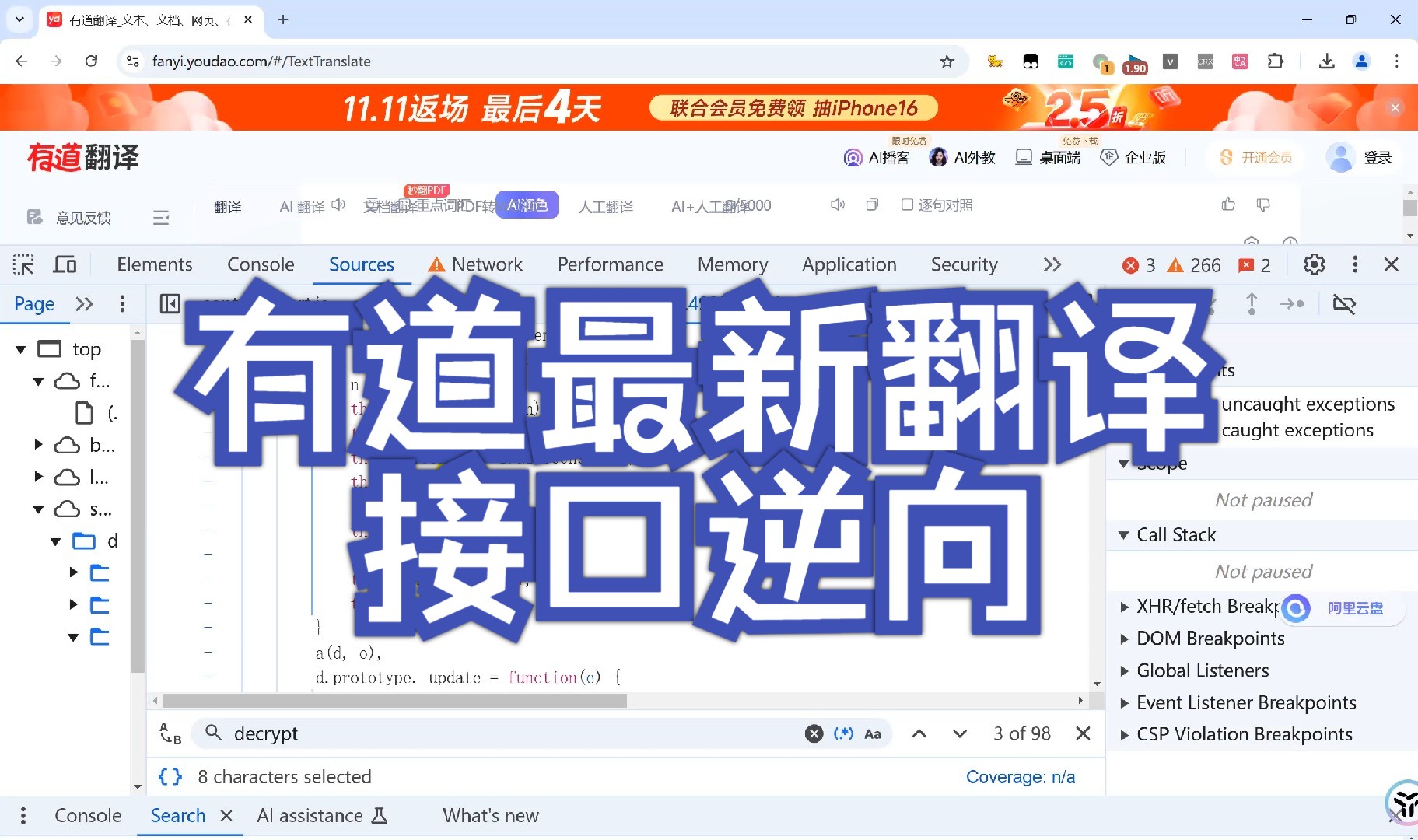
Task: Expand Event Listener Breakpoints section
Action: tap(1123, 703)
